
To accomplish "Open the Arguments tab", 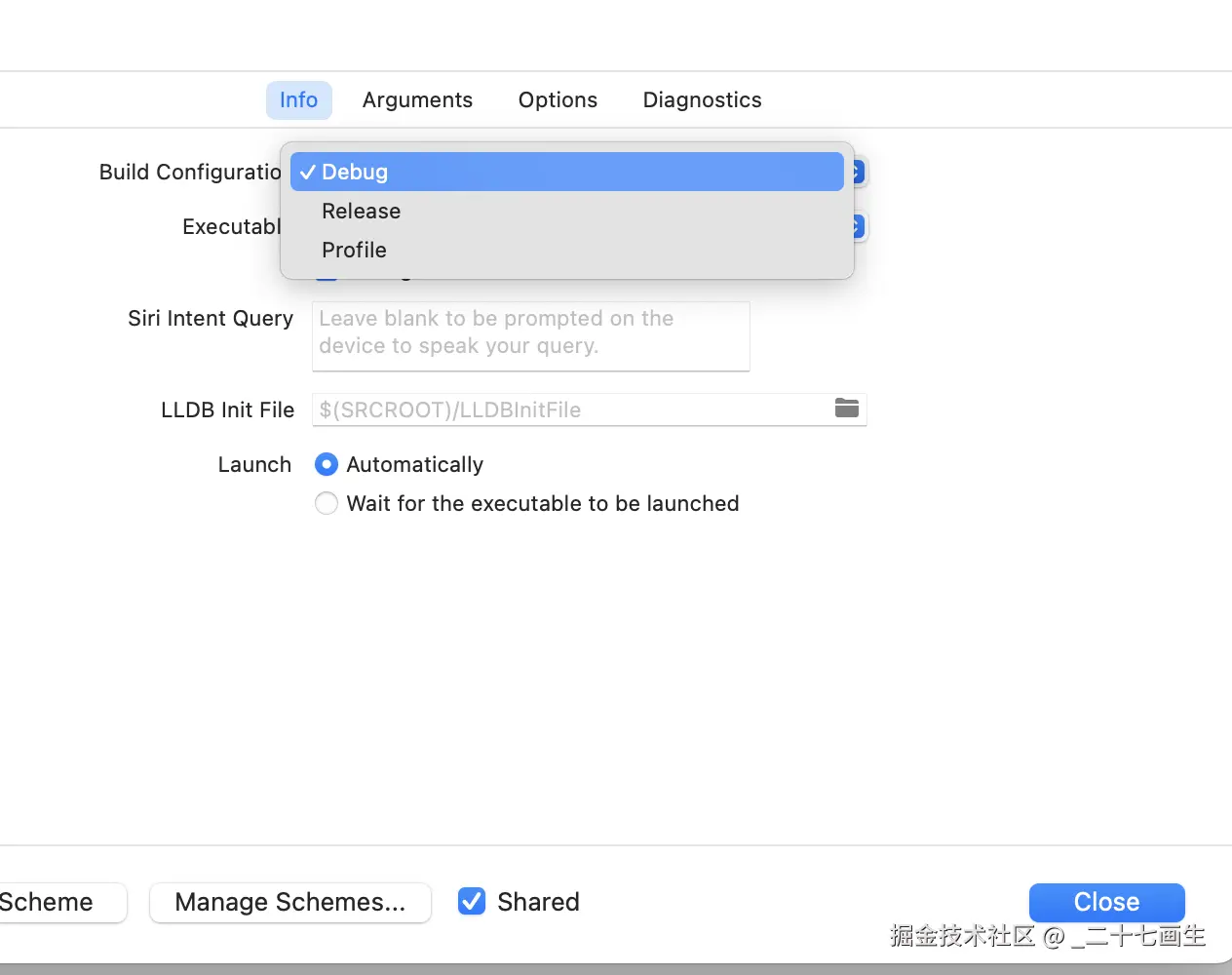I will (417, 100).
